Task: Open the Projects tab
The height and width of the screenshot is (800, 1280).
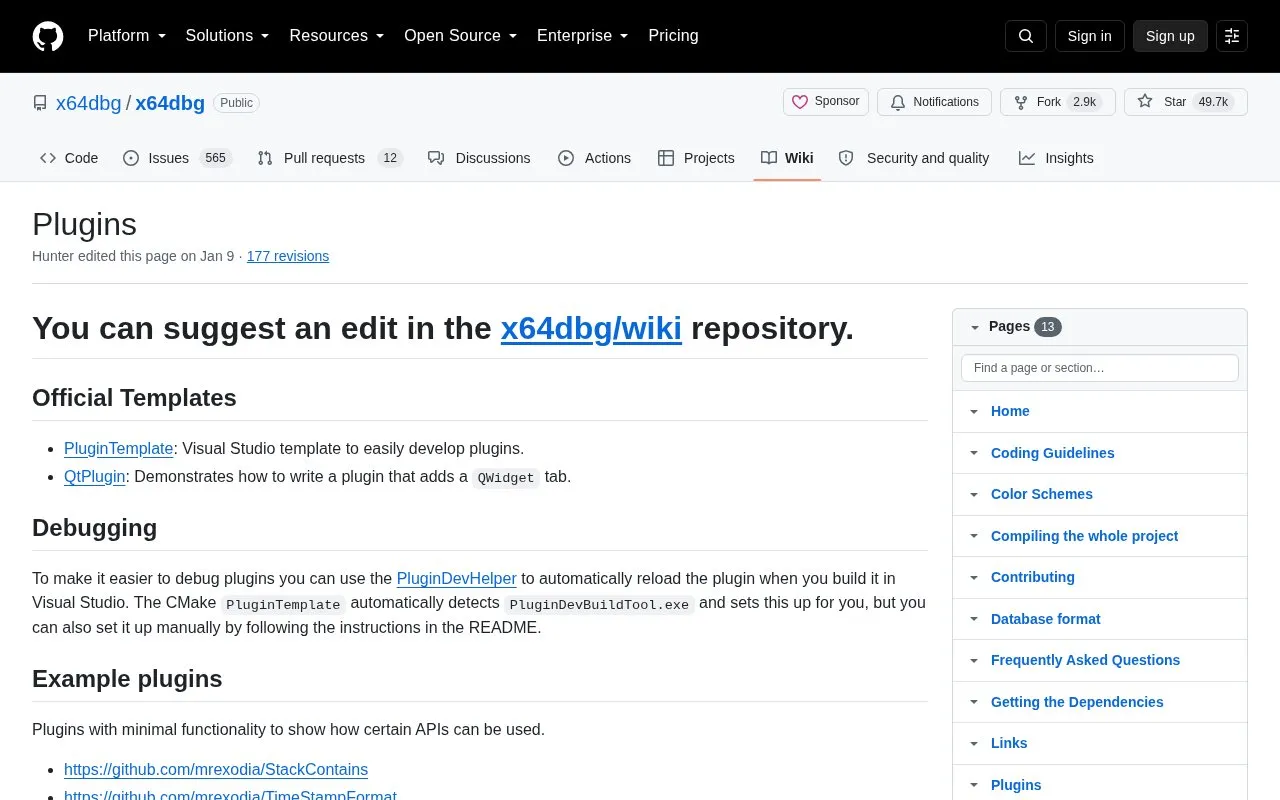Action: 696,158
